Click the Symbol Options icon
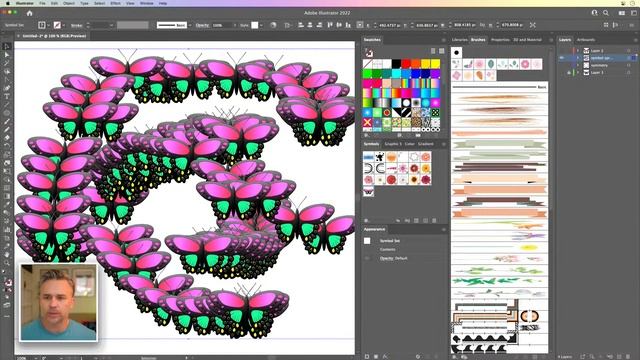 [x=416, y=220]
